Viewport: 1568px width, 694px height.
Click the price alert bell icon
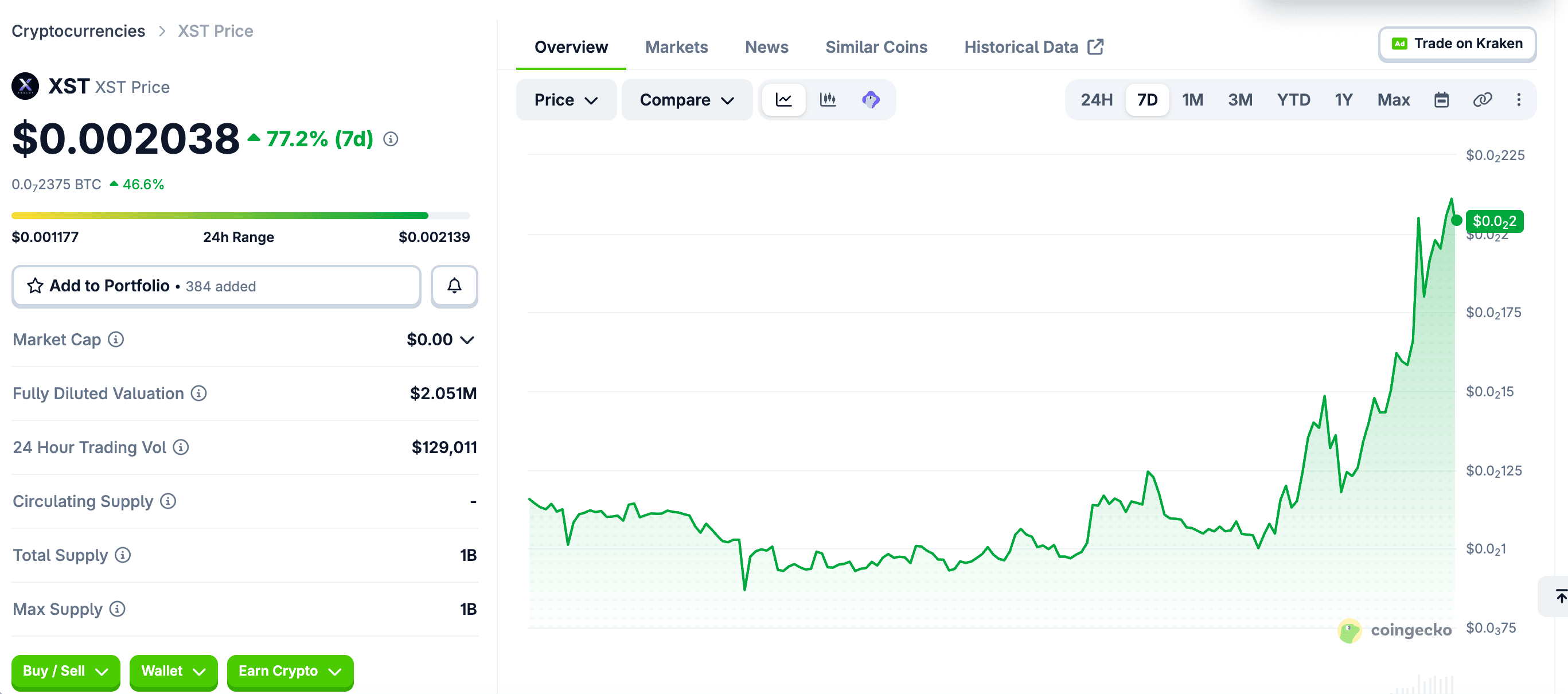[454, 286]
